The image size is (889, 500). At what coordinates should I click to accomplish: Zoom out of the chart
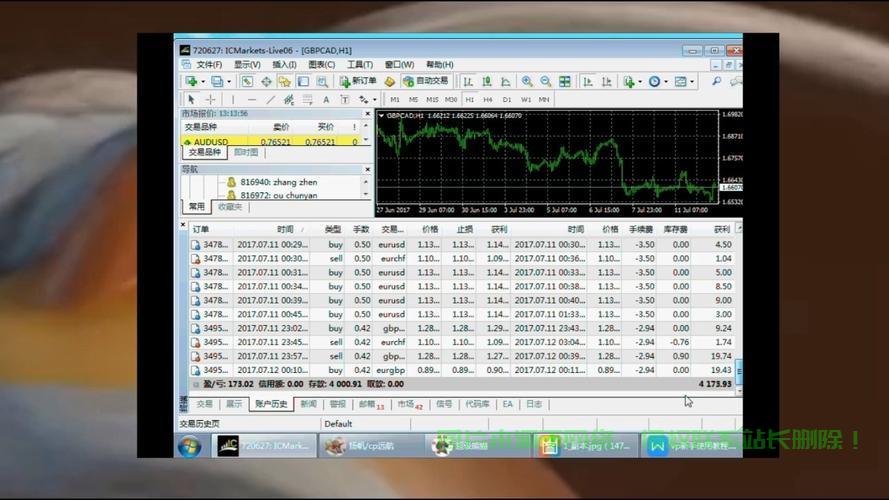(545, 82)
